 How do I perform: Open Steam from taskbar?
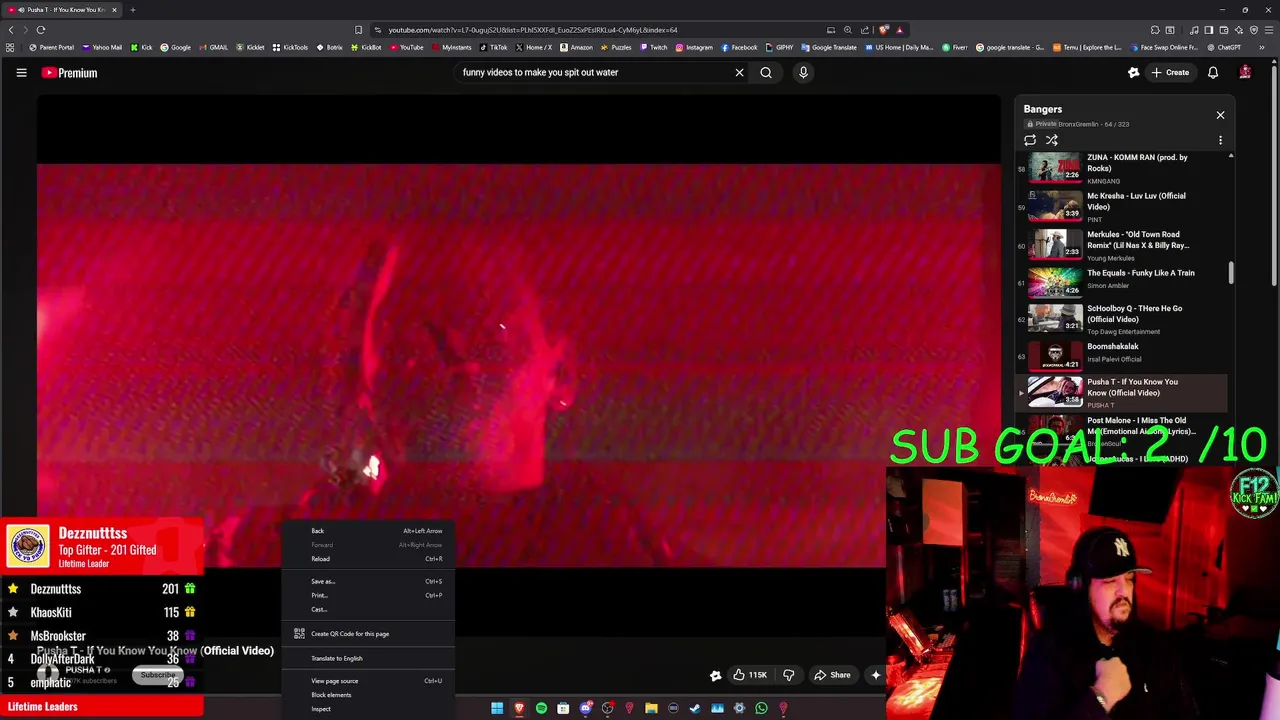tap(695, 709)
